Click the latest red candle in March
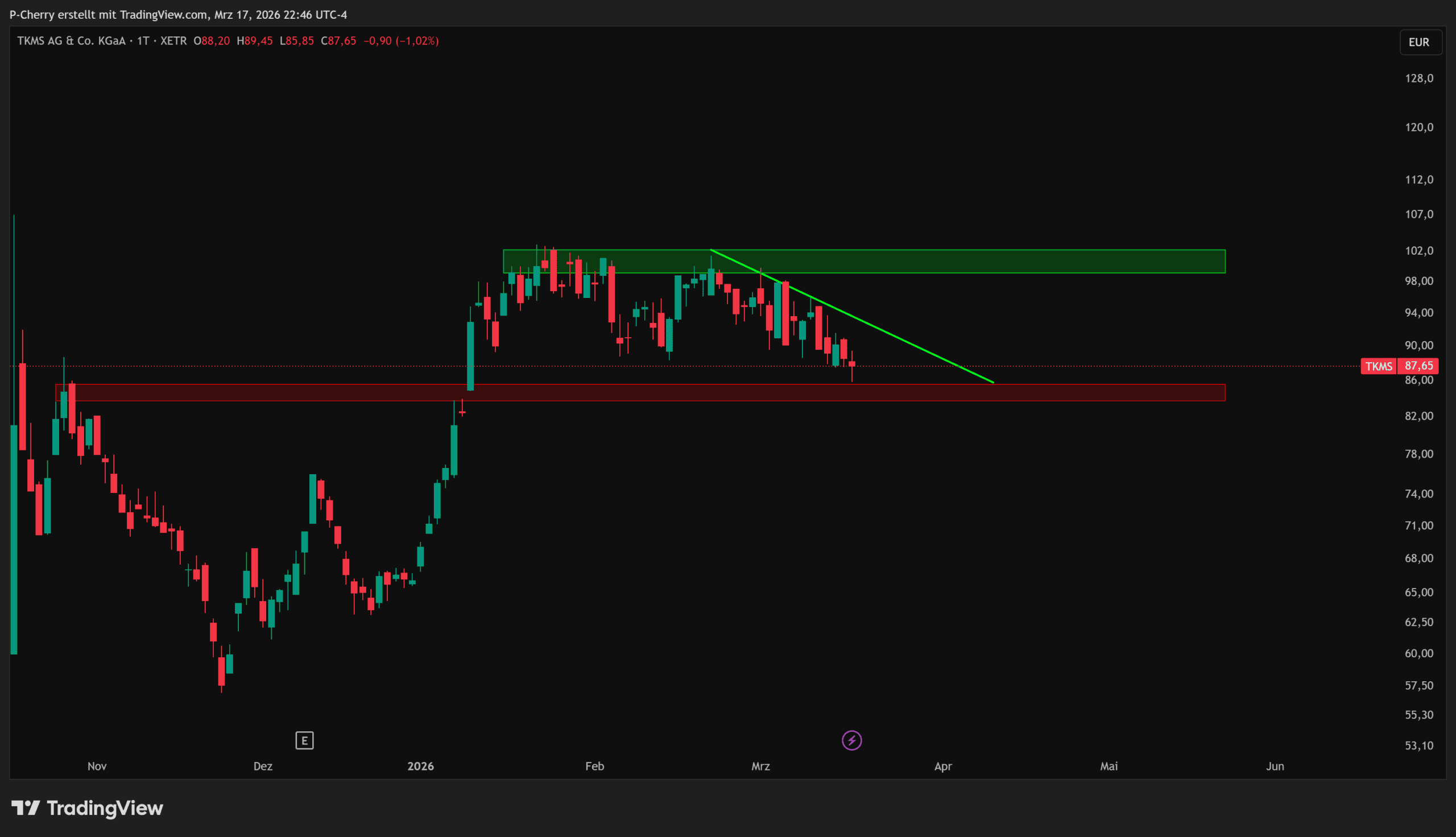Image resolution: width=1456 pixels, height=837 pixels. pos(851,364)
